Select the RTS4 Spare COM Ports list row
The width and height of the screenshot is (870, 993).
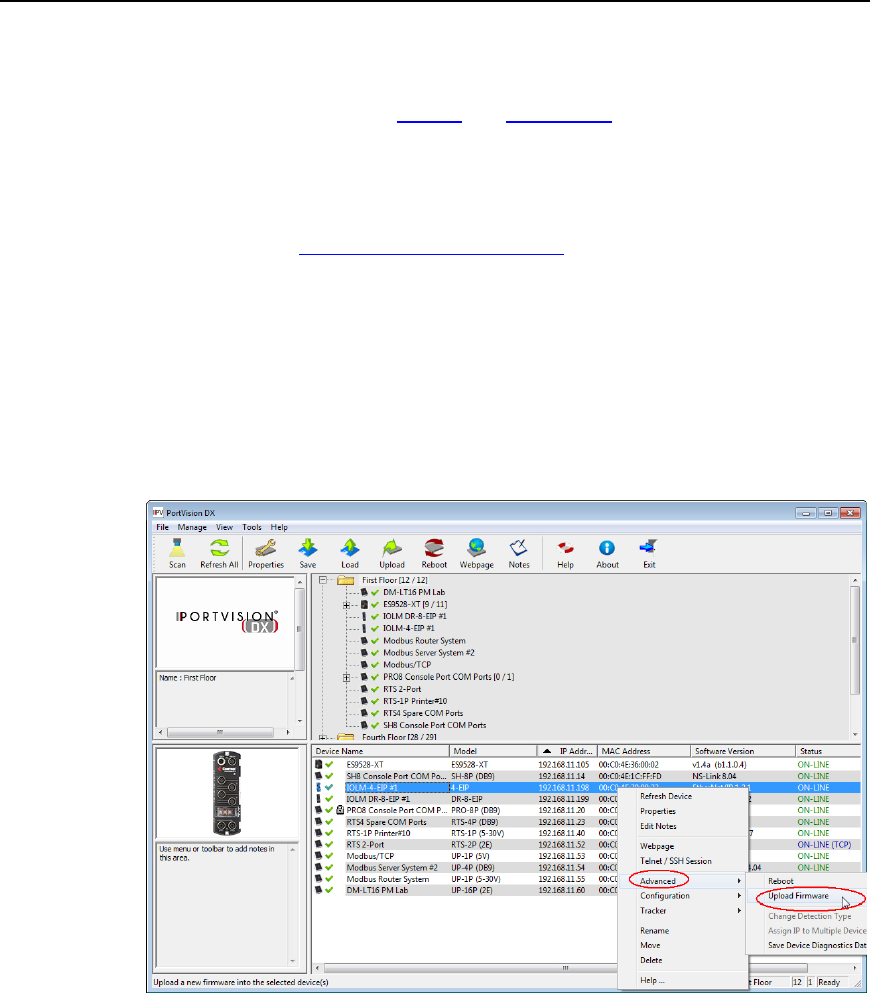587,822
